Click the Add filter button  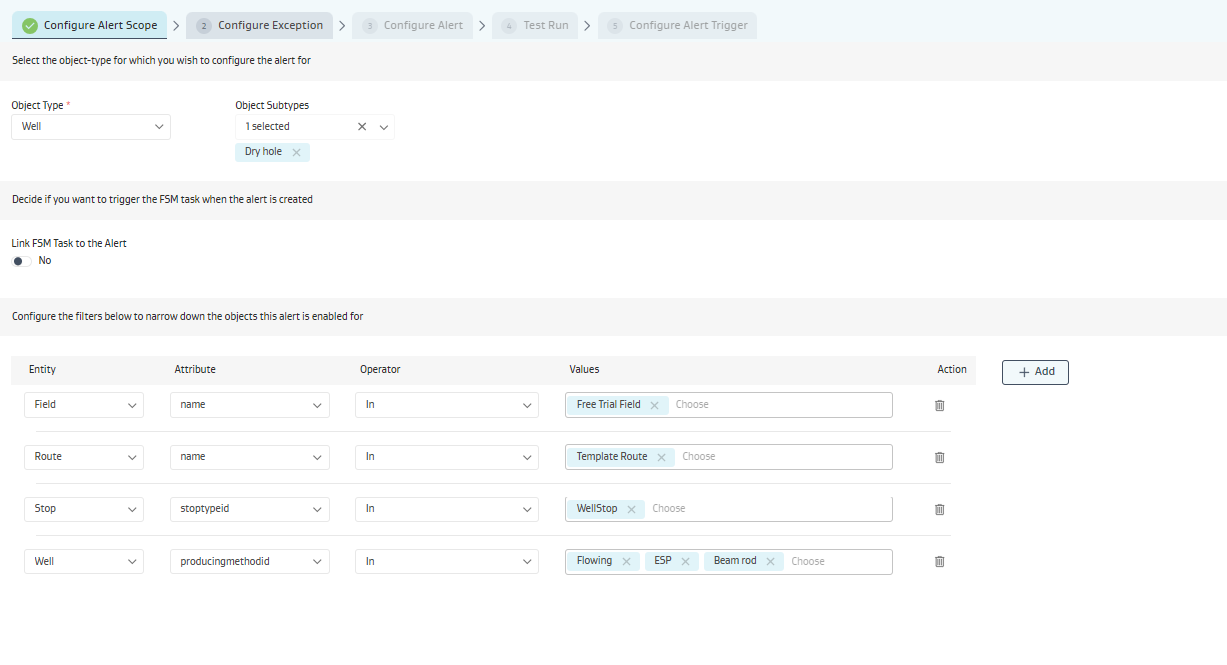point(1035,372)
